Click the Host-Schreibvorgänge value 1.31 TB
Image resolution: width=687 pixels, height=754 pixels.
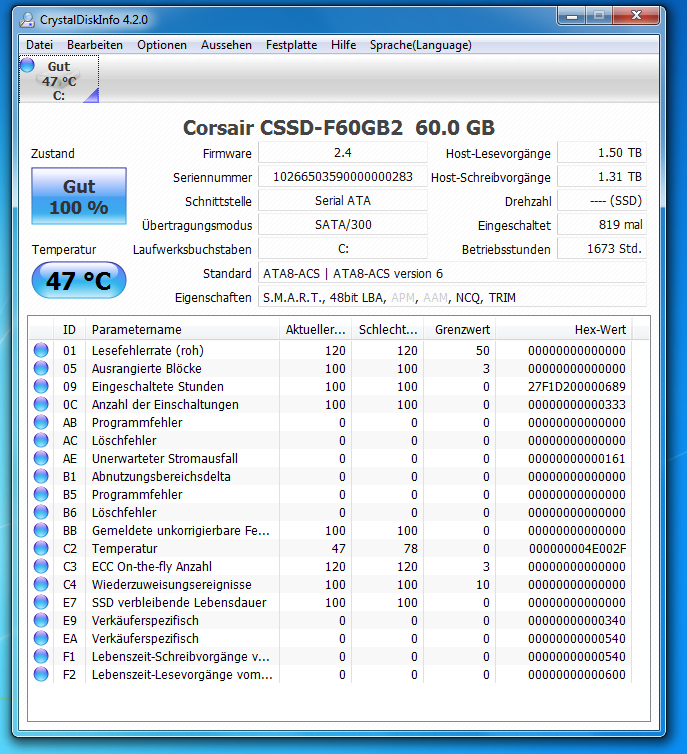[602, 177]
